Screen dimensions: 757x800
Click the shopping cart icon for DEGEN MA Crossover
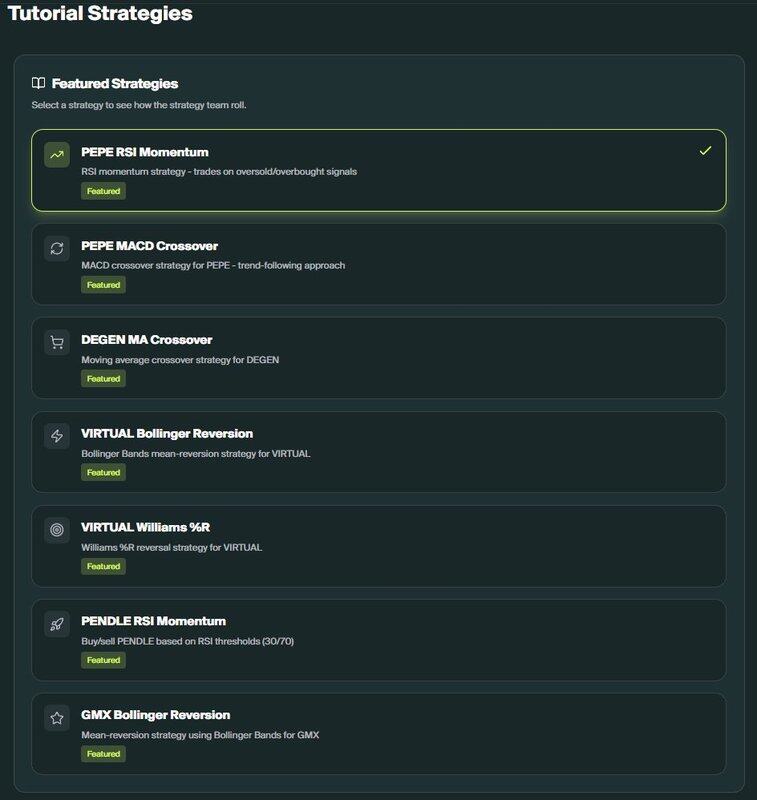point(57,342)
